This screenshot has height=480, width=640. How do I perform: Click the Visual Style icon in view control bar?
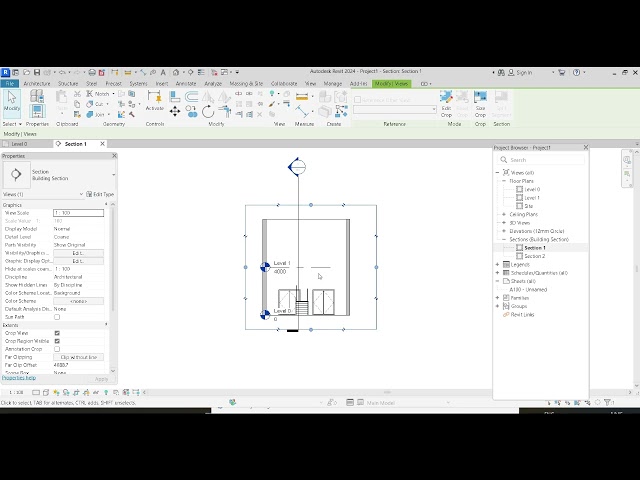click(x=46, y=393)
